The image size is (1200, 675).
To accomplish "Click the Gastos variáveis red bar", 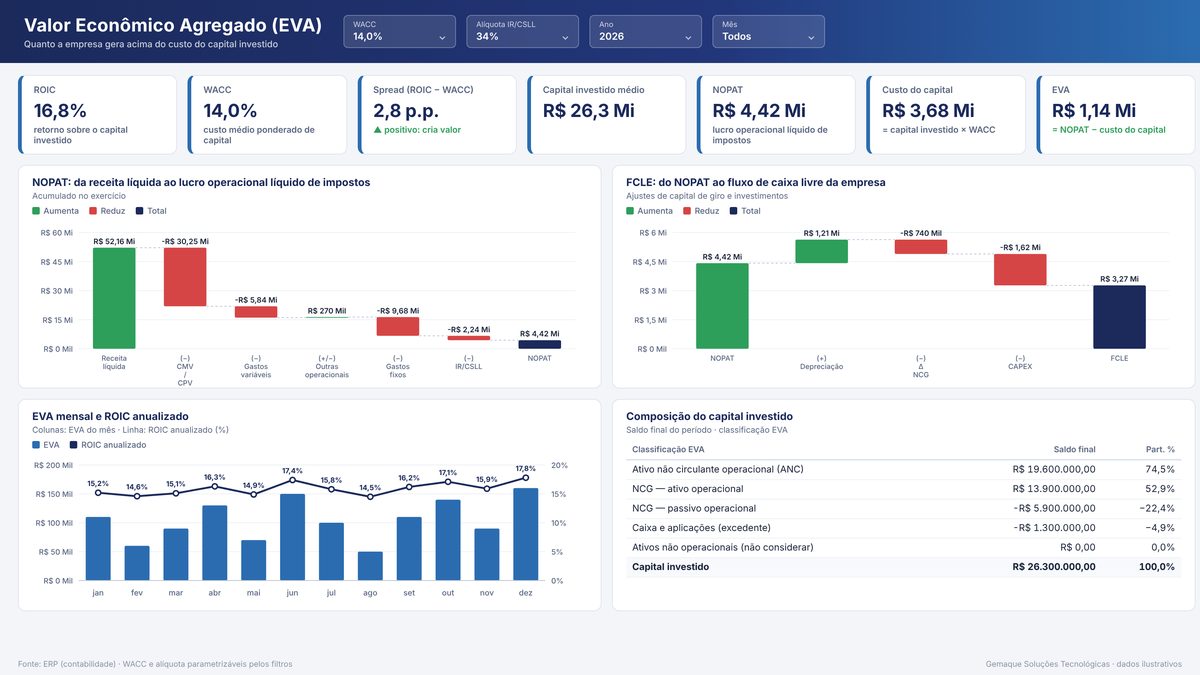I will (256, 312).
